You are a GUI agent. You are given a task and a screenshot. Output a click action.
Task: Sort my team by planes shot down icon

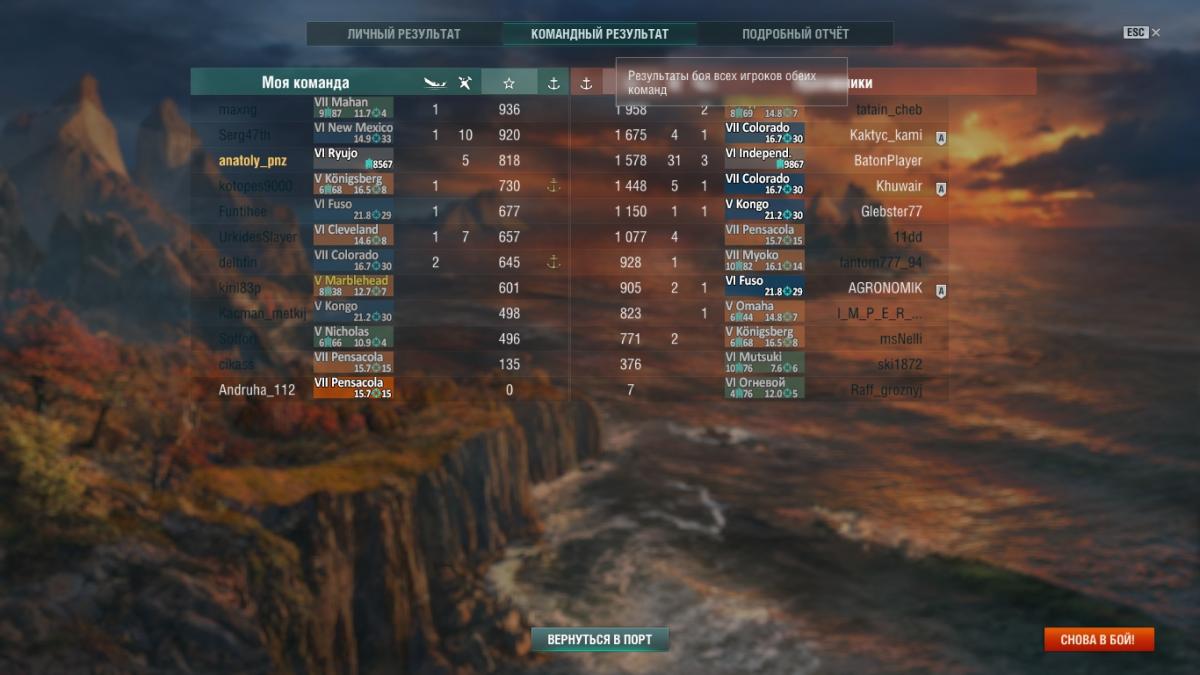(465, 83)
